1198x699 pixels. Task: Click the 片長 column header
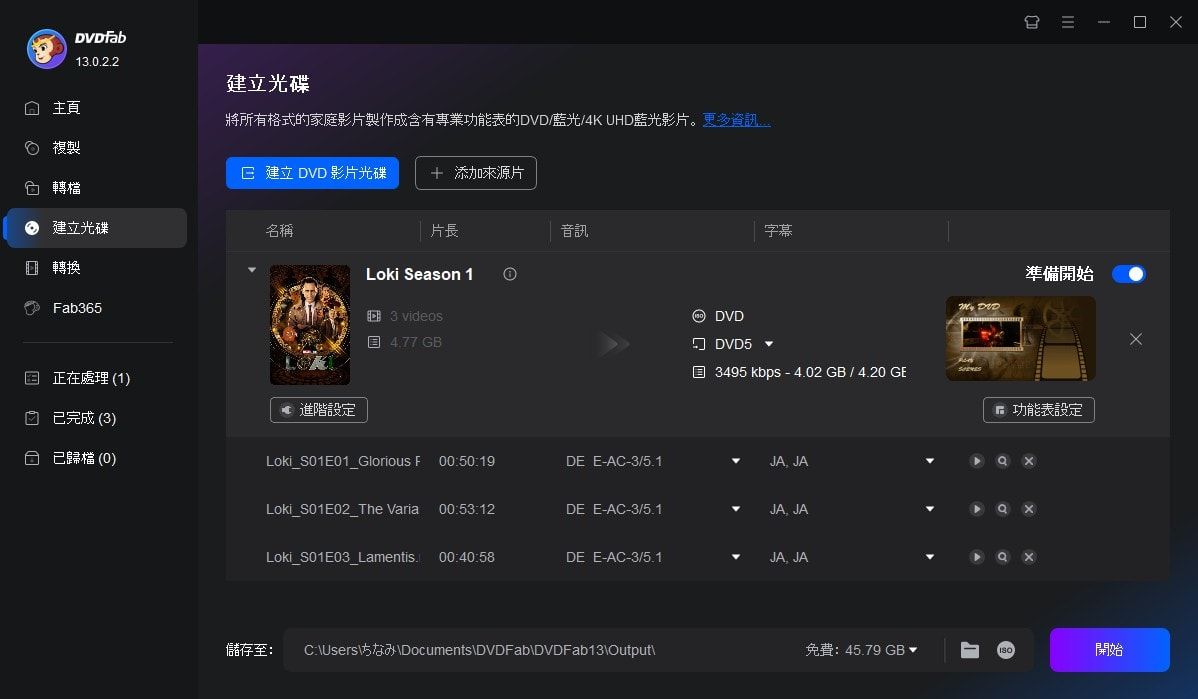tap(445, 231)
